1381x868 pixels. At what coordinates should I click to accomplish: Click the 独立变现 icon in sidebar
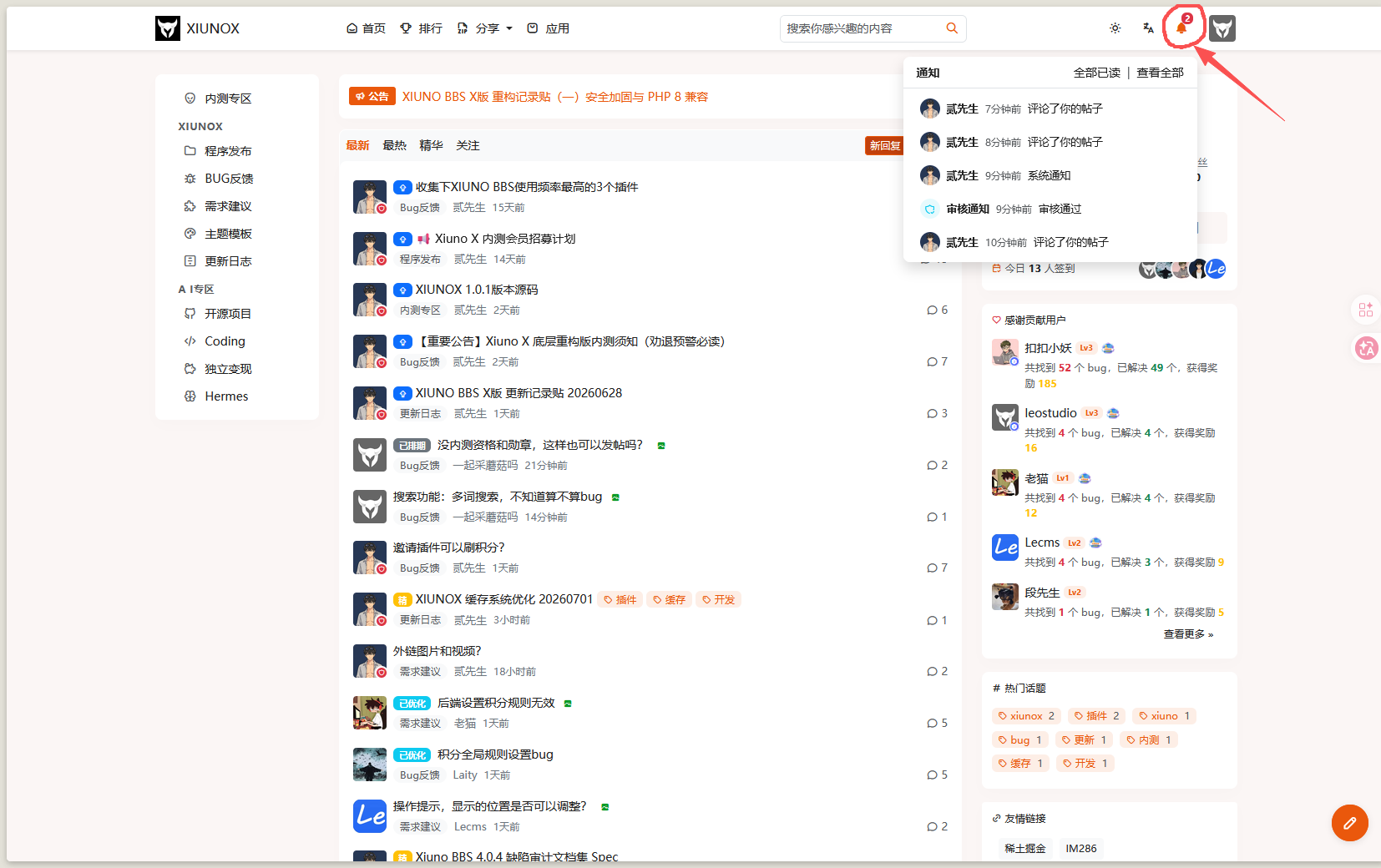(x=190, y=369)
